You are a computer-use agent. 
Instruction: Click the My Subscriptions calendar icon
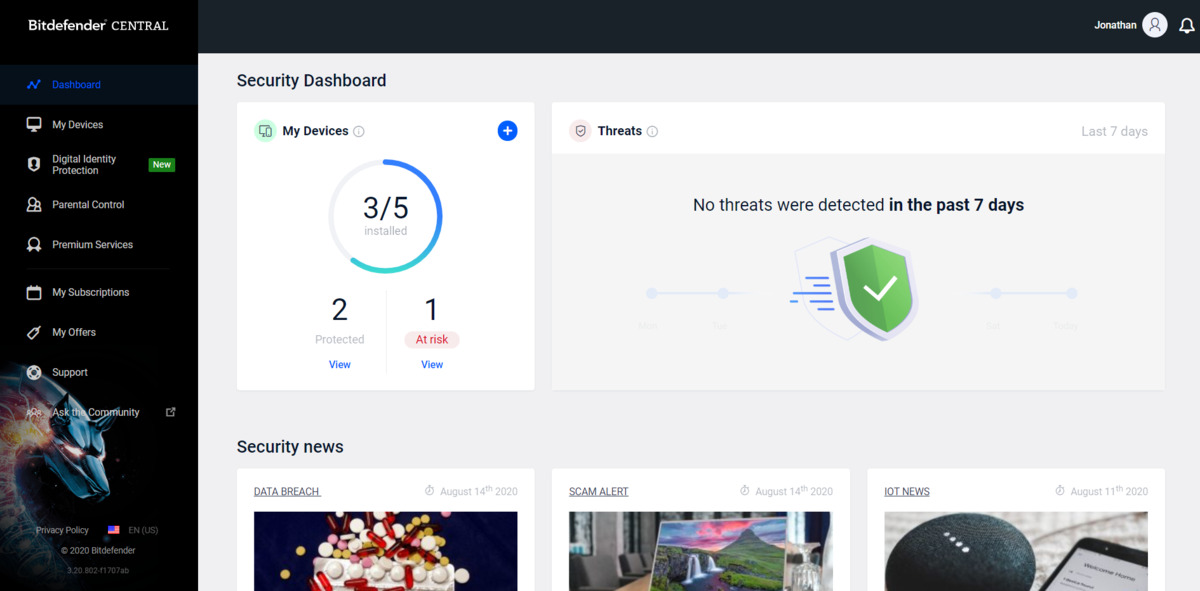point(34,293)
